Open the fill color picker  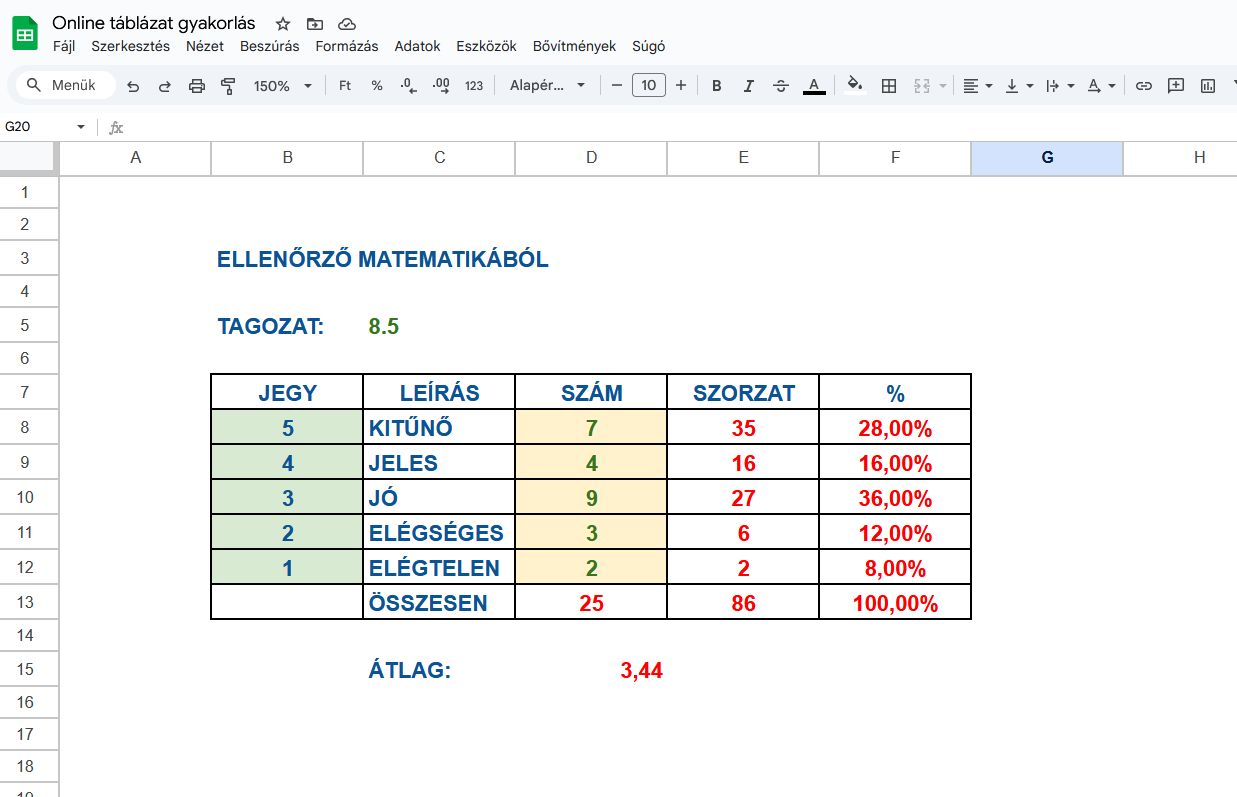tap(854, 86)
